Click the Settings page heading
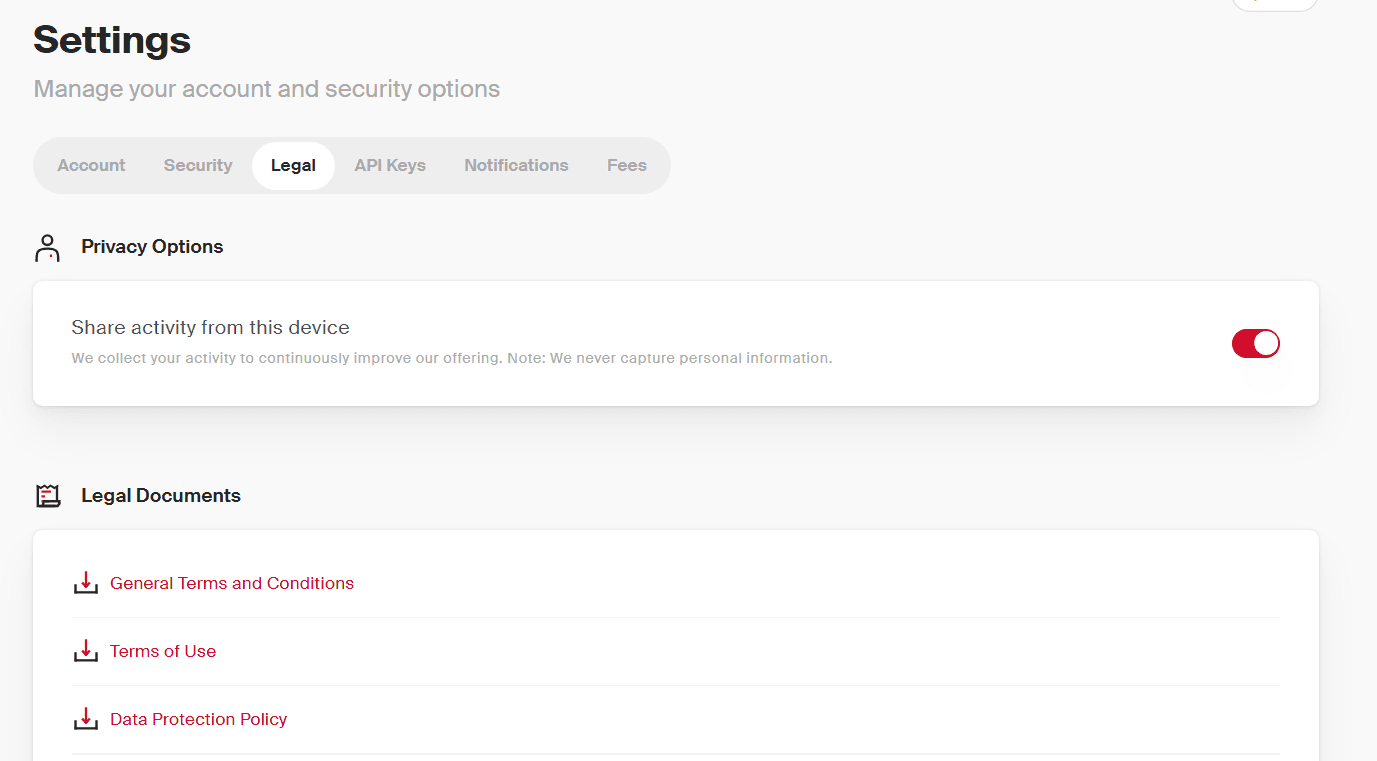Viewport: 1377px width, 761px height. coord(112,40)
